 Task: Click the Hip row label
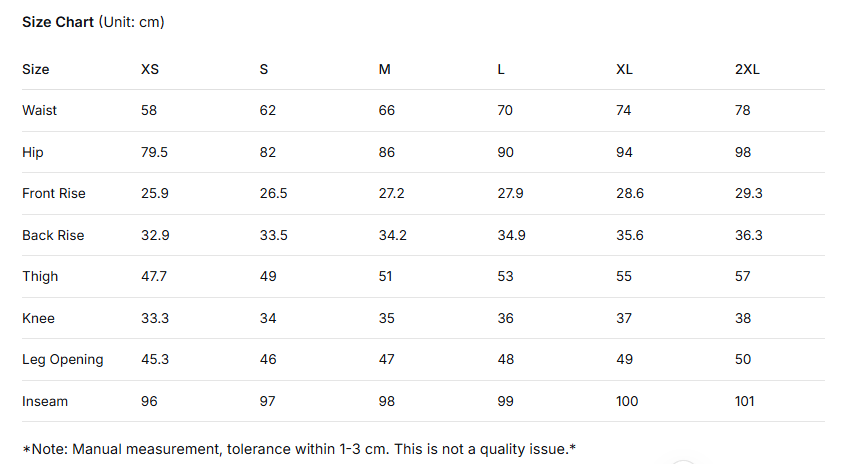coord(33,152)
